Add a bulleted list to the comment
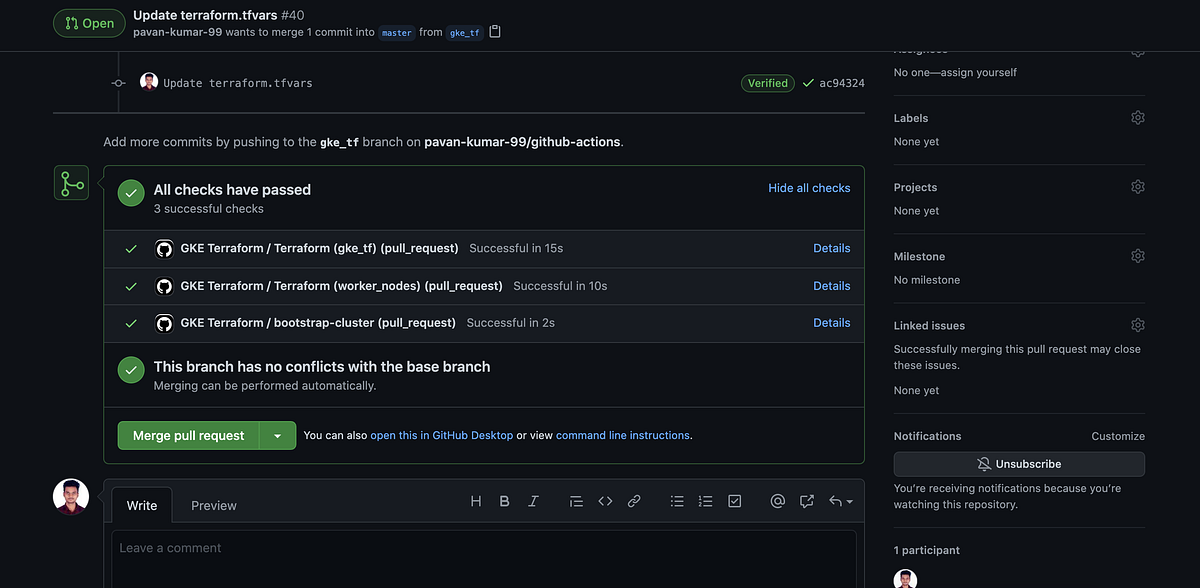Image resolution: width=1200 pixels, height=588 pixels. click(677, 501)
